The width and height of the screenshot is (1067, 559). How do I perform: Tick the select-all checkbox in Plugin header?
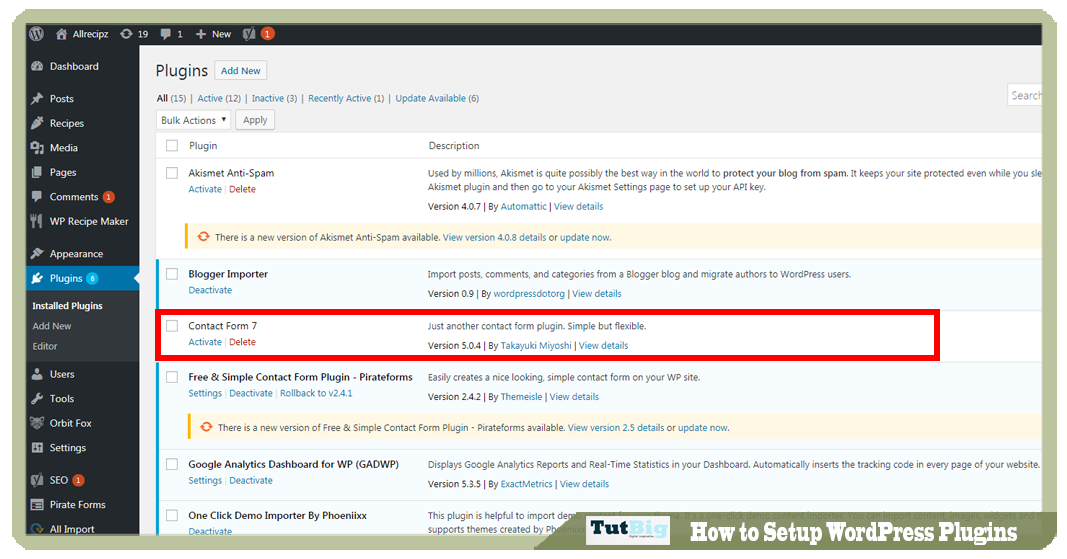point(172,146)
